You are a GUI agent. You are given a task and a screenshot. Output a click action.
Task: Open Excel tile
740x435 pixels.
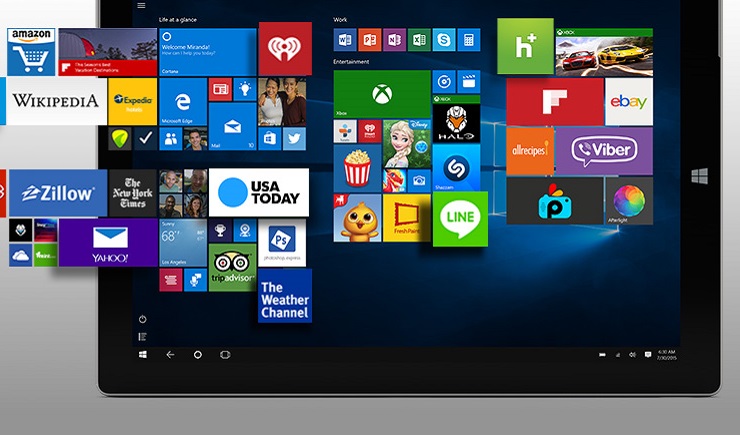(419, 40)
